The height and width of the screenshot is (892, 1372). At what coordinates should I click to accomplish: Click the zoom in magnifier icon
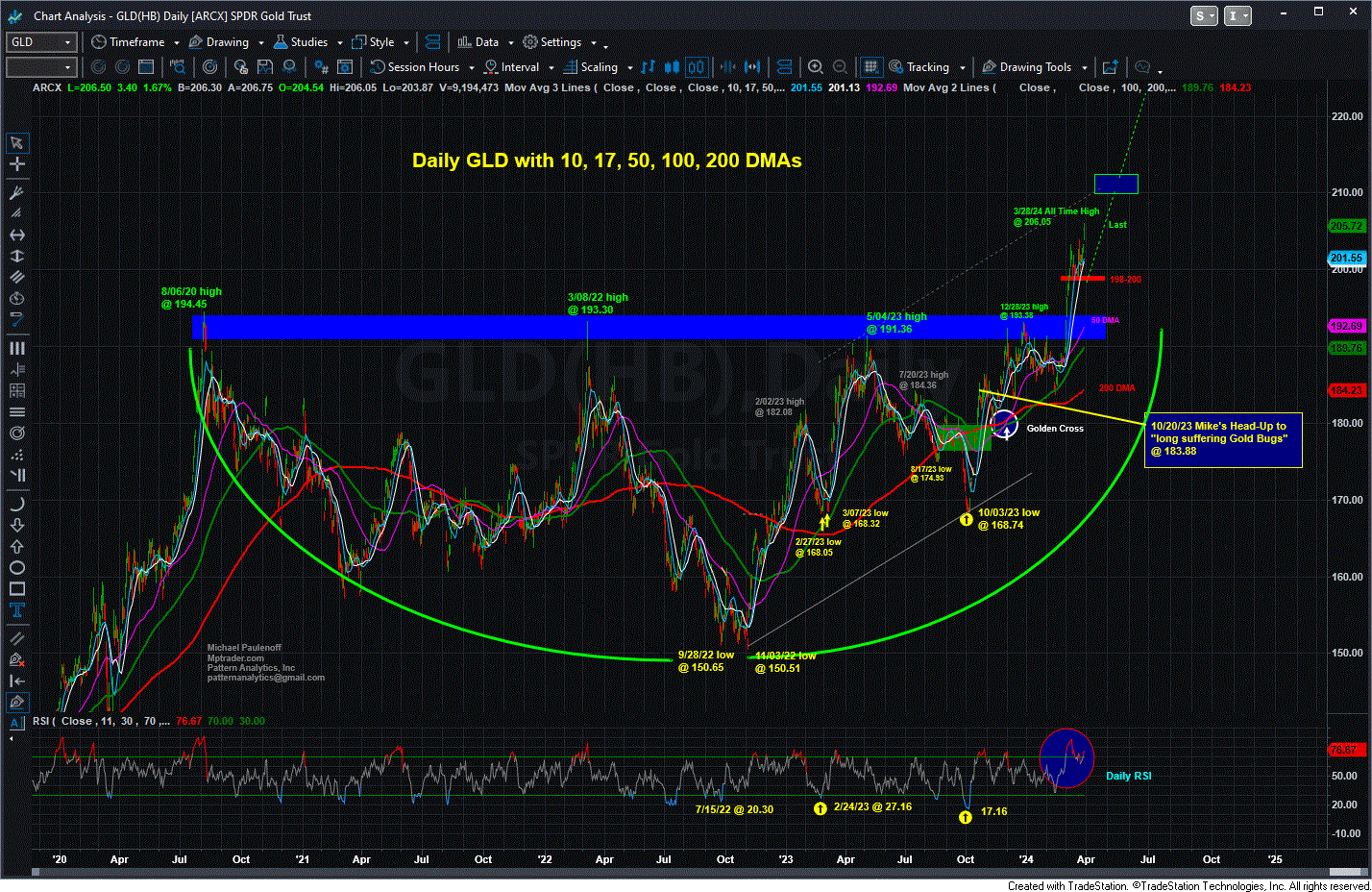click(x=815, y=67)
